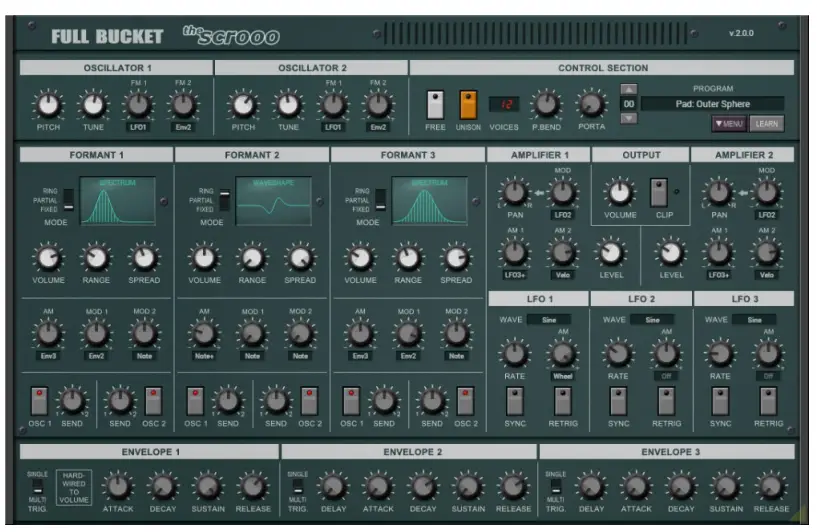
Task: Click the Envelope 3 SUSTAIN knob
Action: 726,487
